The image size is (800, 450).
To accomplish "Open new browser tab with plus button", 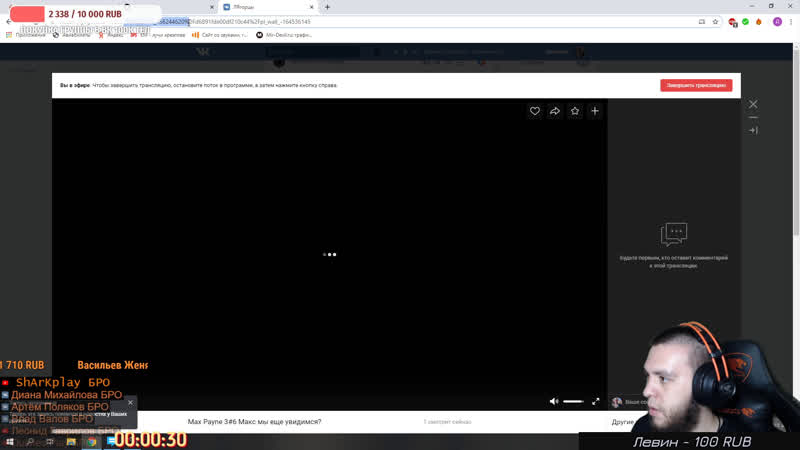I will 327,7.
